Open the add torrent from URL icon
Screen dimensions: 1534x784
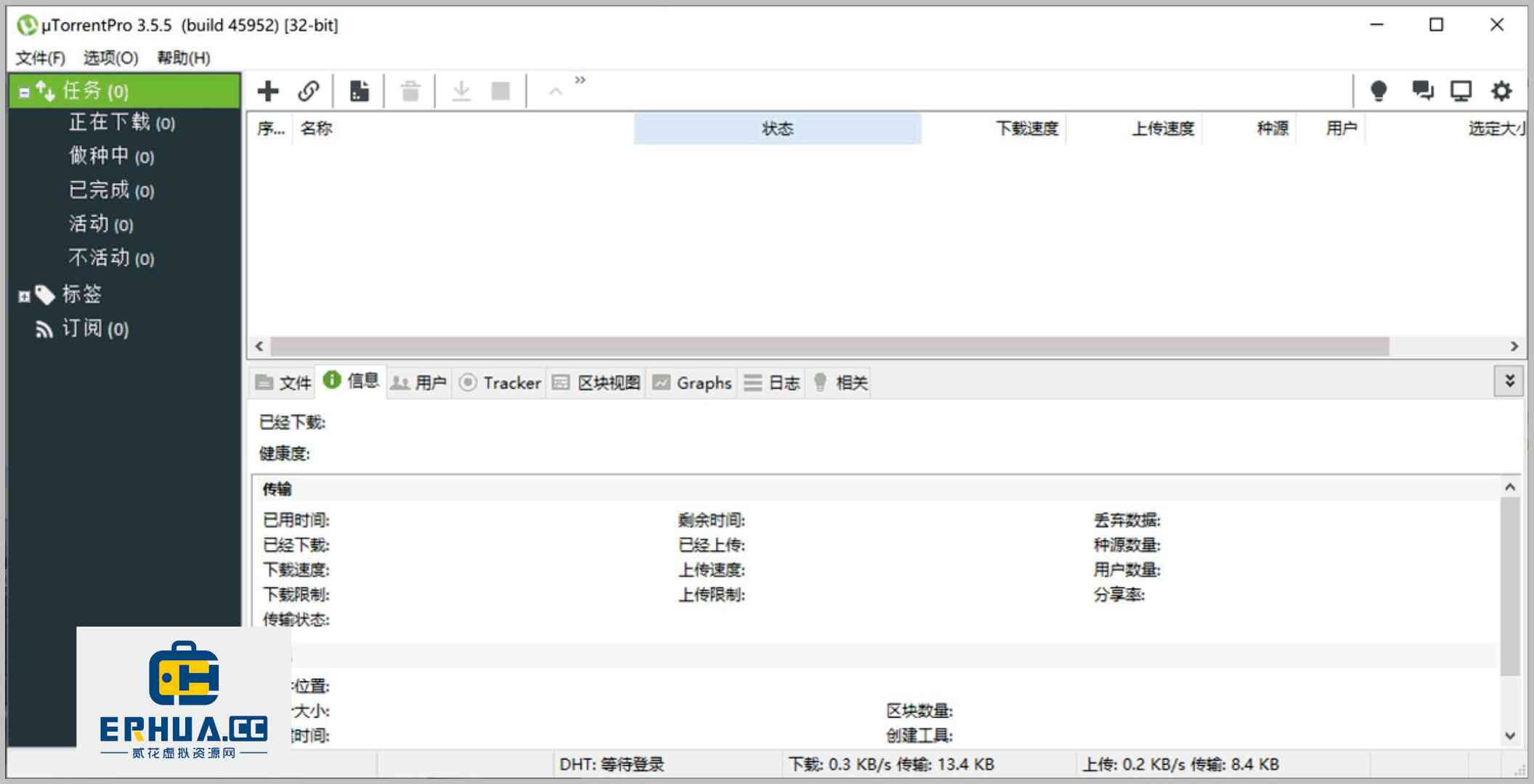[x=309, y=91]
